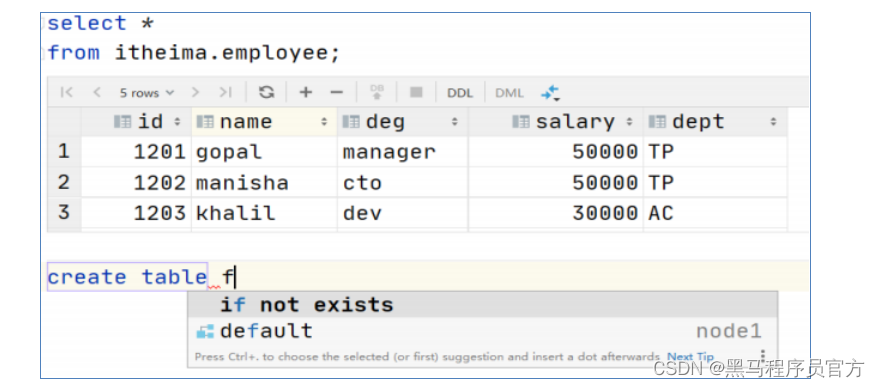Select cell with id 1201
Viewport: 880px width, 387px height.
click(136, 151)
